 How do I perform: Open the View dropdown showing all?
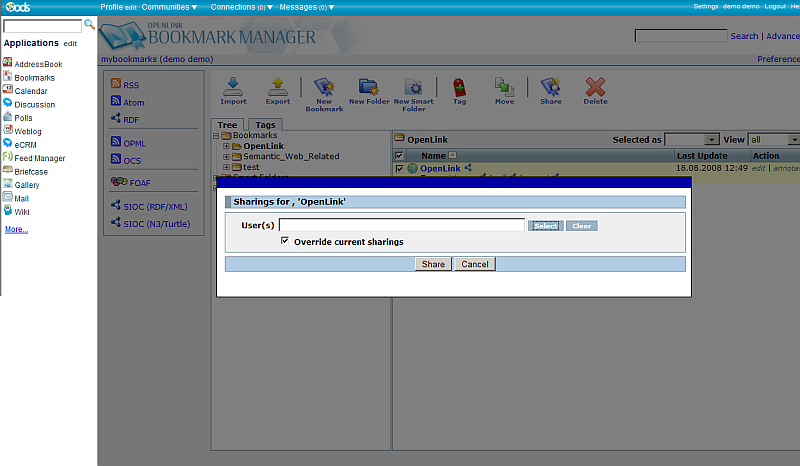pyautogui.click(x=774, y=139)
